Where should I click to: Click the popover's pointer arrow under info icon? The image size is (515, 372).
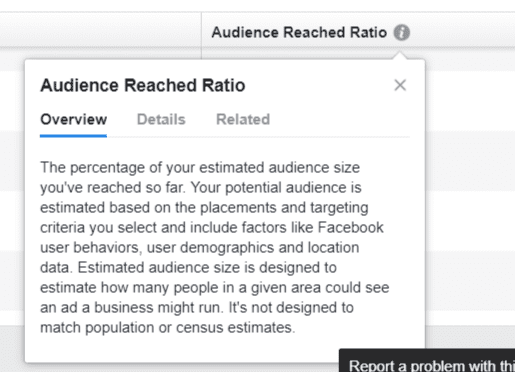(x=400, y=56)
